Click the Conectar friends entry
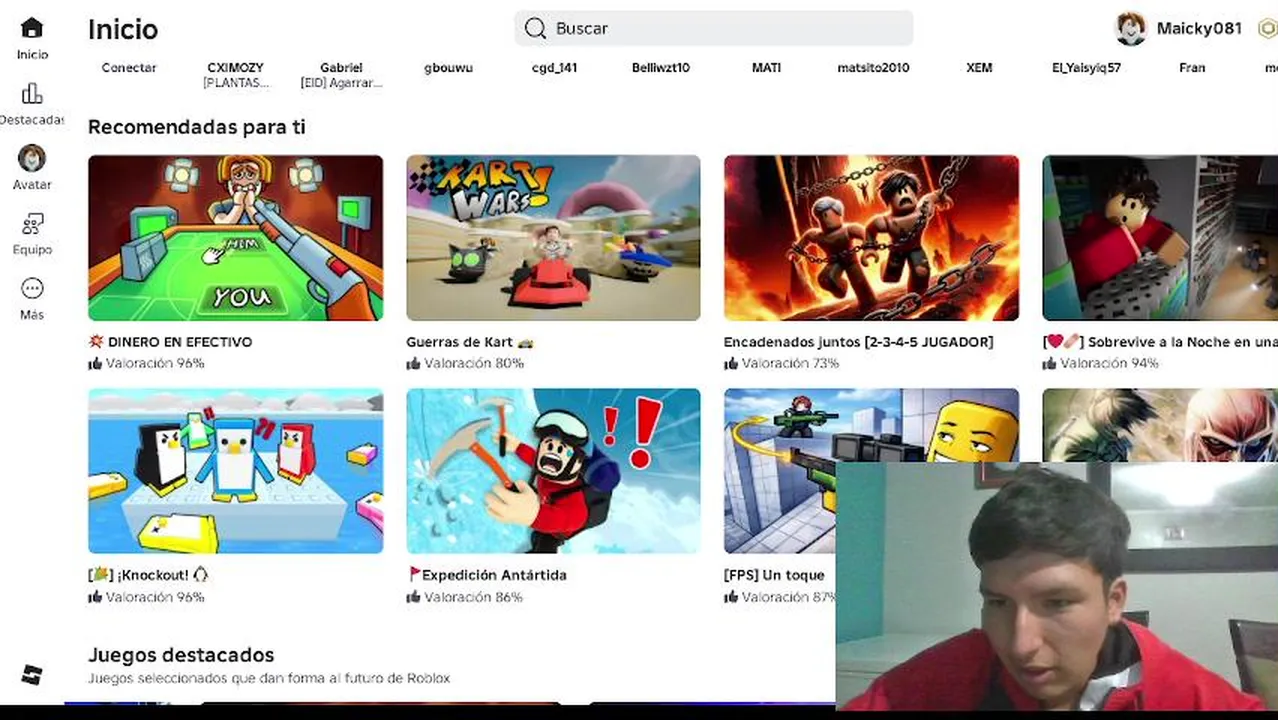The image size is (1278, 720). pyautogui.click(x=129, y=68)
